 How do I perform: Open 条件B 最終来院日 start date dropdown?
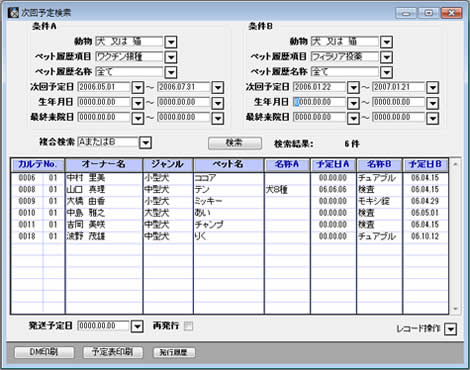[353, 118]
